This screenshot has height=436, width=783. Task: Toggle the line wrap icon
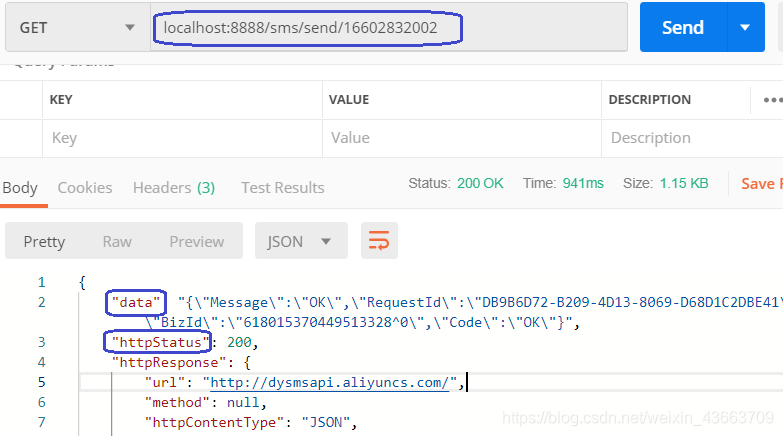[379, 241]
